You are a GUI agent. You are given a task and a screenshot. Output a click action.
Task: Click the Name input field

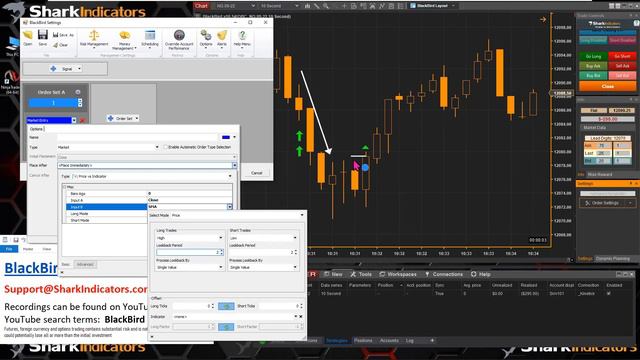138,137
